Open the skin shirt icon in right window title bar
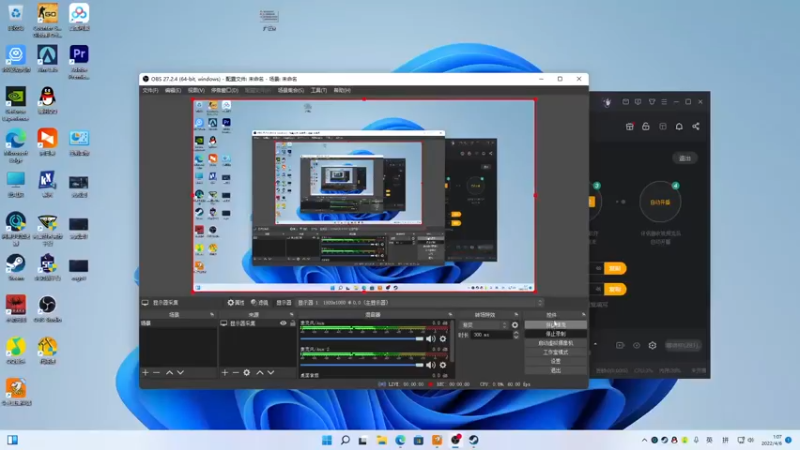Viewport: 800px width, 450px height. point(652,102)
